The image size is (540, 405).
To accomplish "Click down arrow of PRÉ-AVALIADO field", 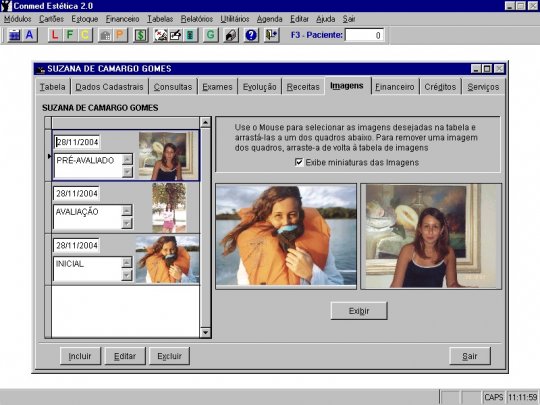I will coord(127,172).
